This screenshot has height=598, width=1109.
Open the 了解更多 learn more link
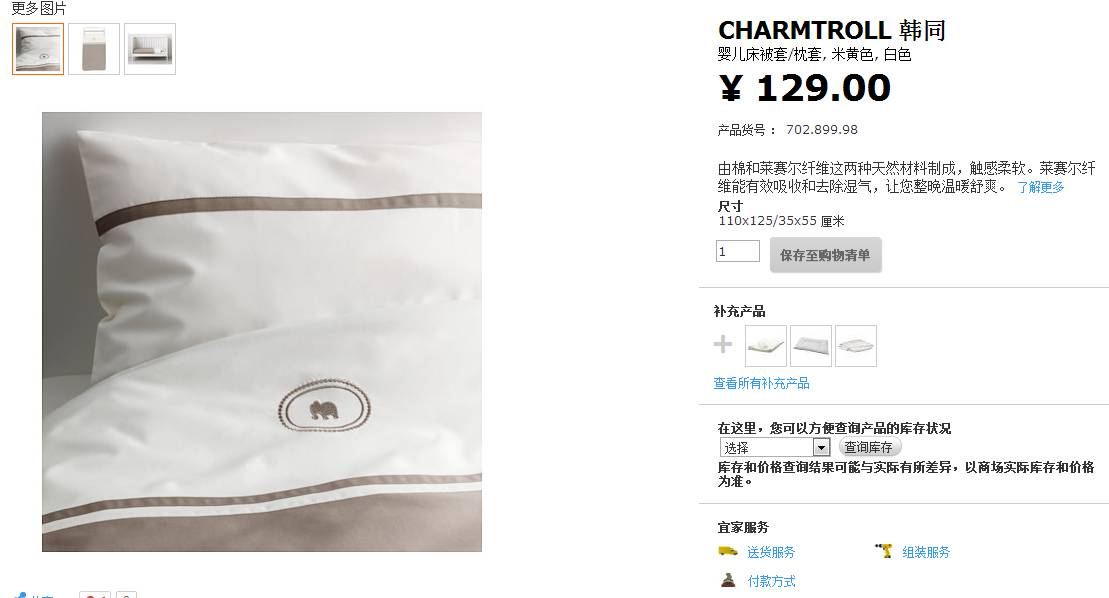(x=1040, y=187)
